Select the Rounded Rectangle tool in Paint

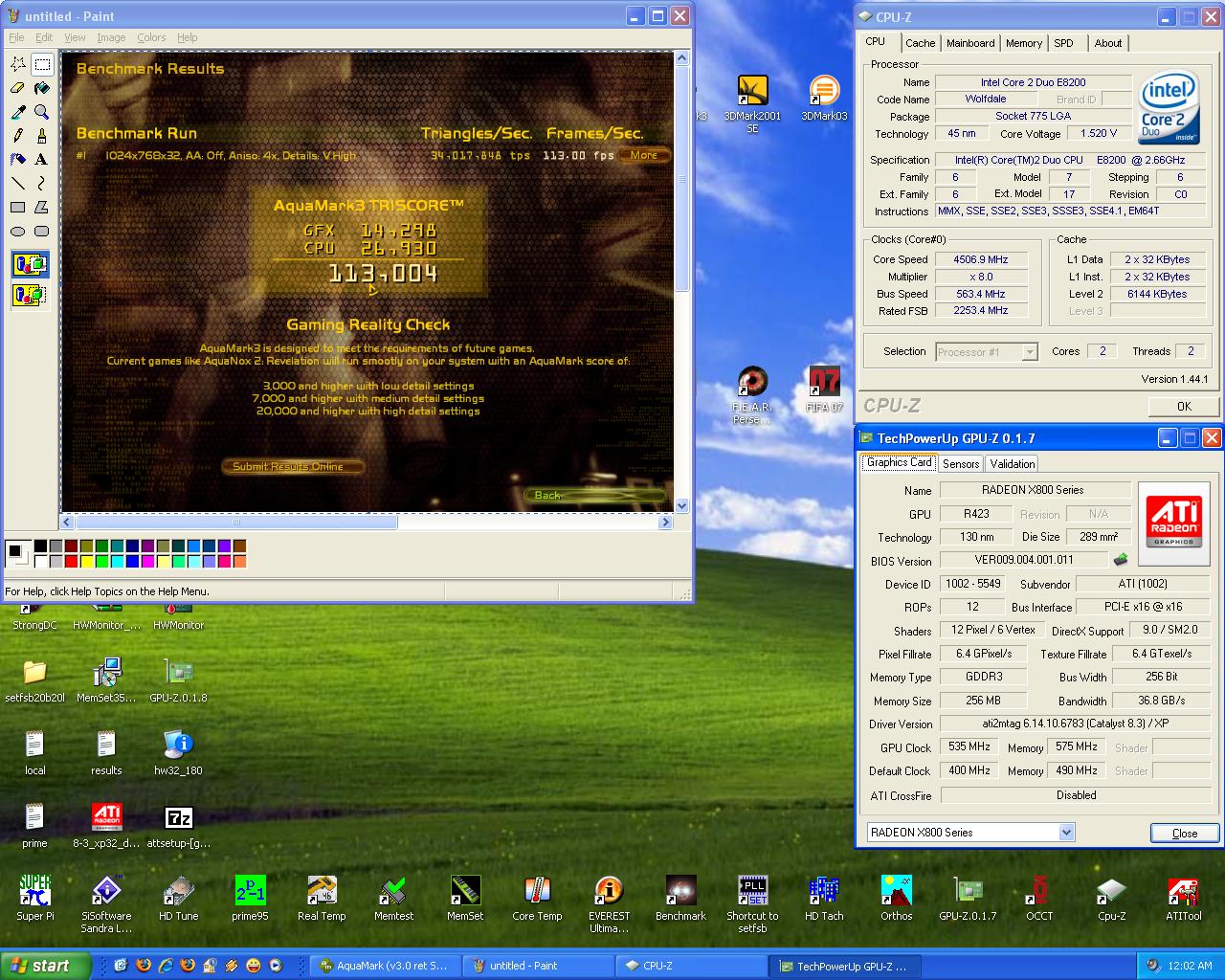42,231
